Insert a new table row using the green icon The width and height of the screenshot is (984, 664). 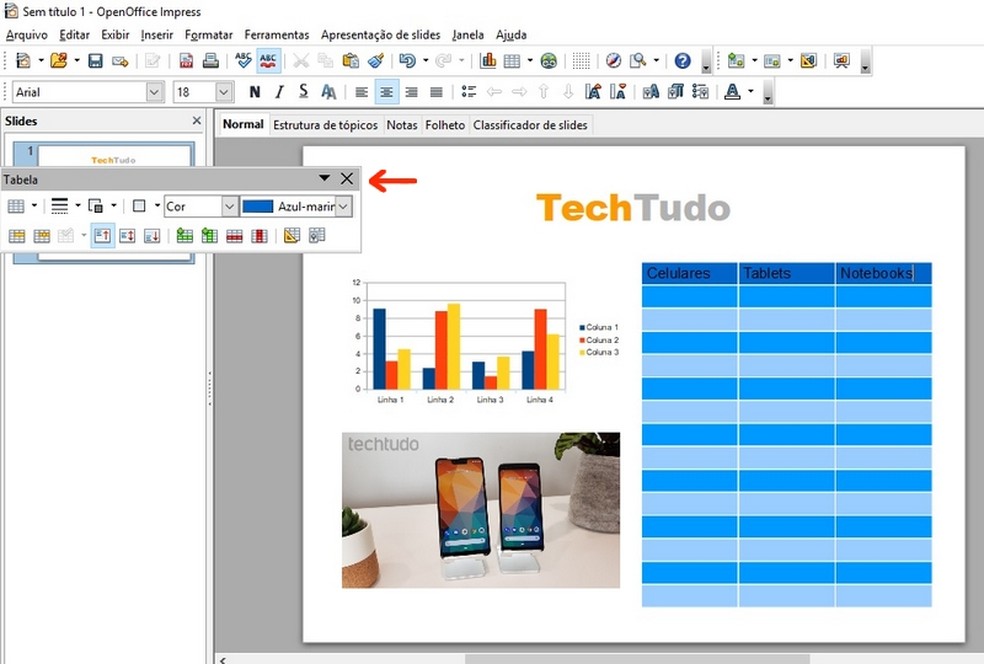(186, 235)
